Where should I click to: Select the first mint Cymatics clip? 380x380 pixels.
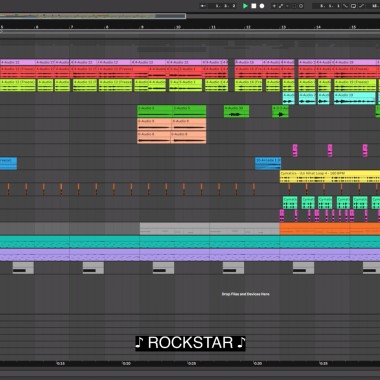(290, 203)
